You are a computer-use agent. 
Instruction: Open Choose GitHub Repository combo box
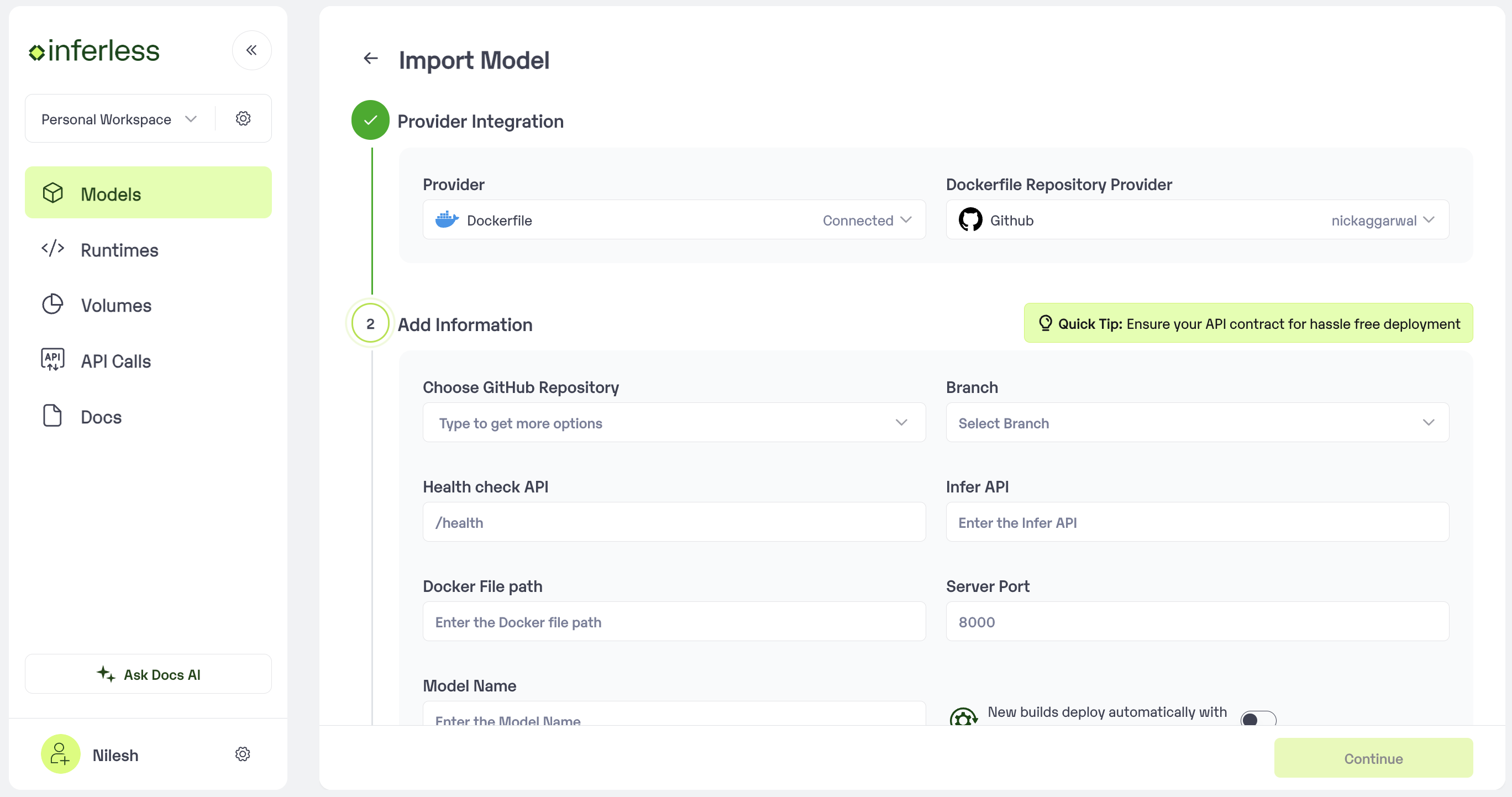(x=674, y=423)
